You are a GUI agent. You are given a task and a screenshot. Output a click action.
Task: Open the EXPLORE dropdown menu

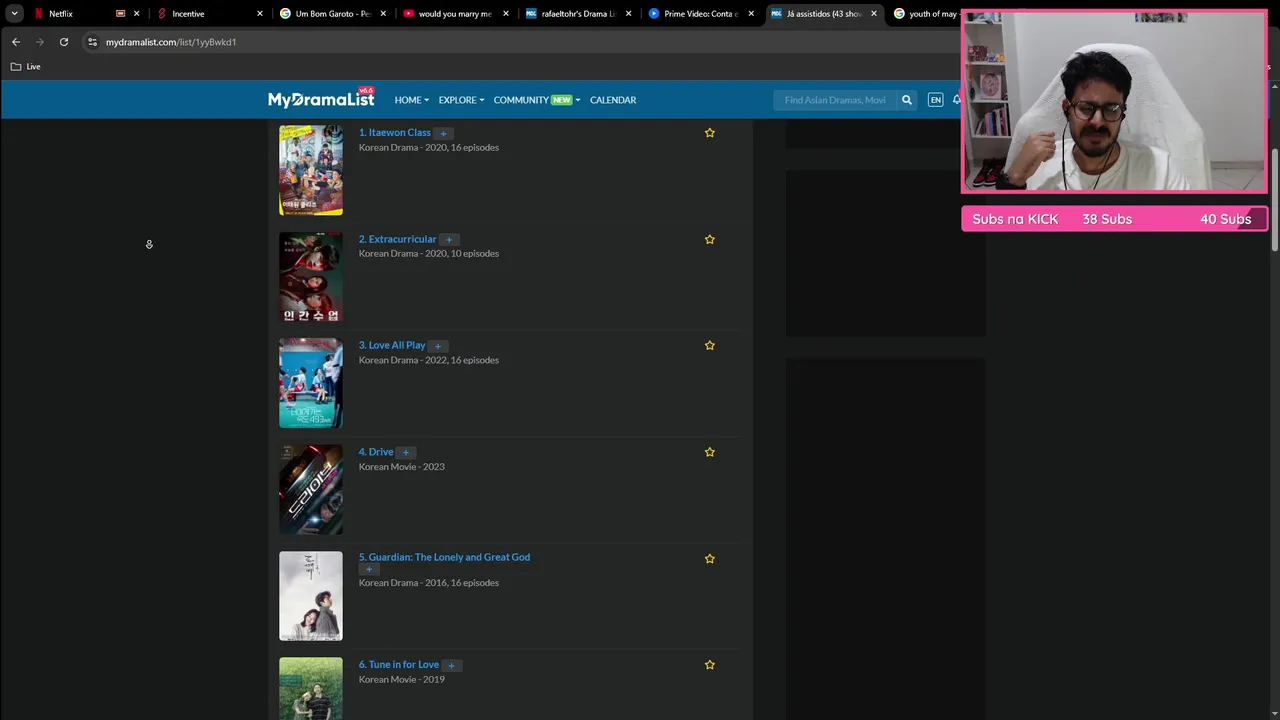coord(461,100)
